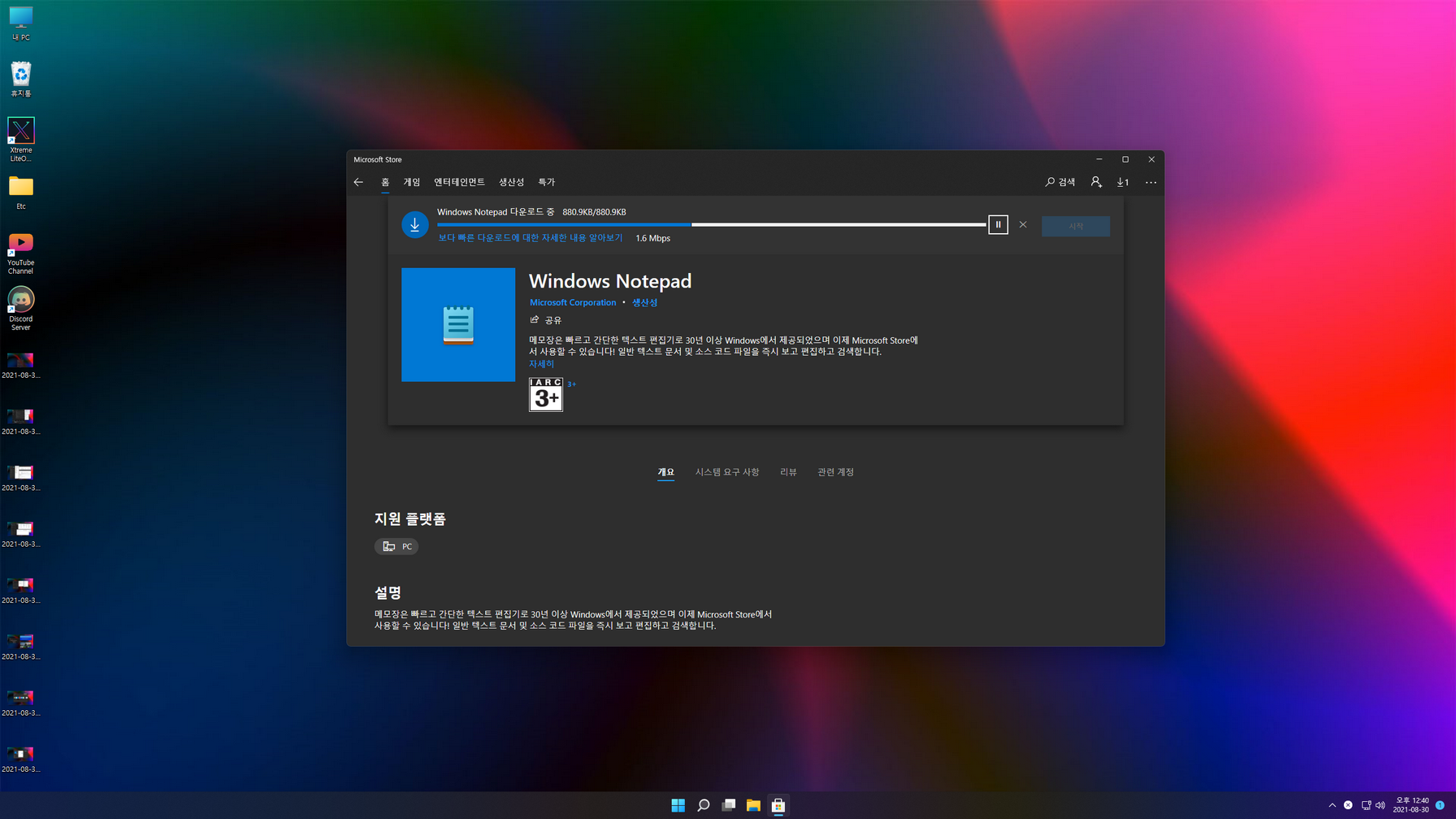Open the faster downloads info link
The height and width of the screenshot is (819, 1456).
pyautogui.click(x=531, y=238)
